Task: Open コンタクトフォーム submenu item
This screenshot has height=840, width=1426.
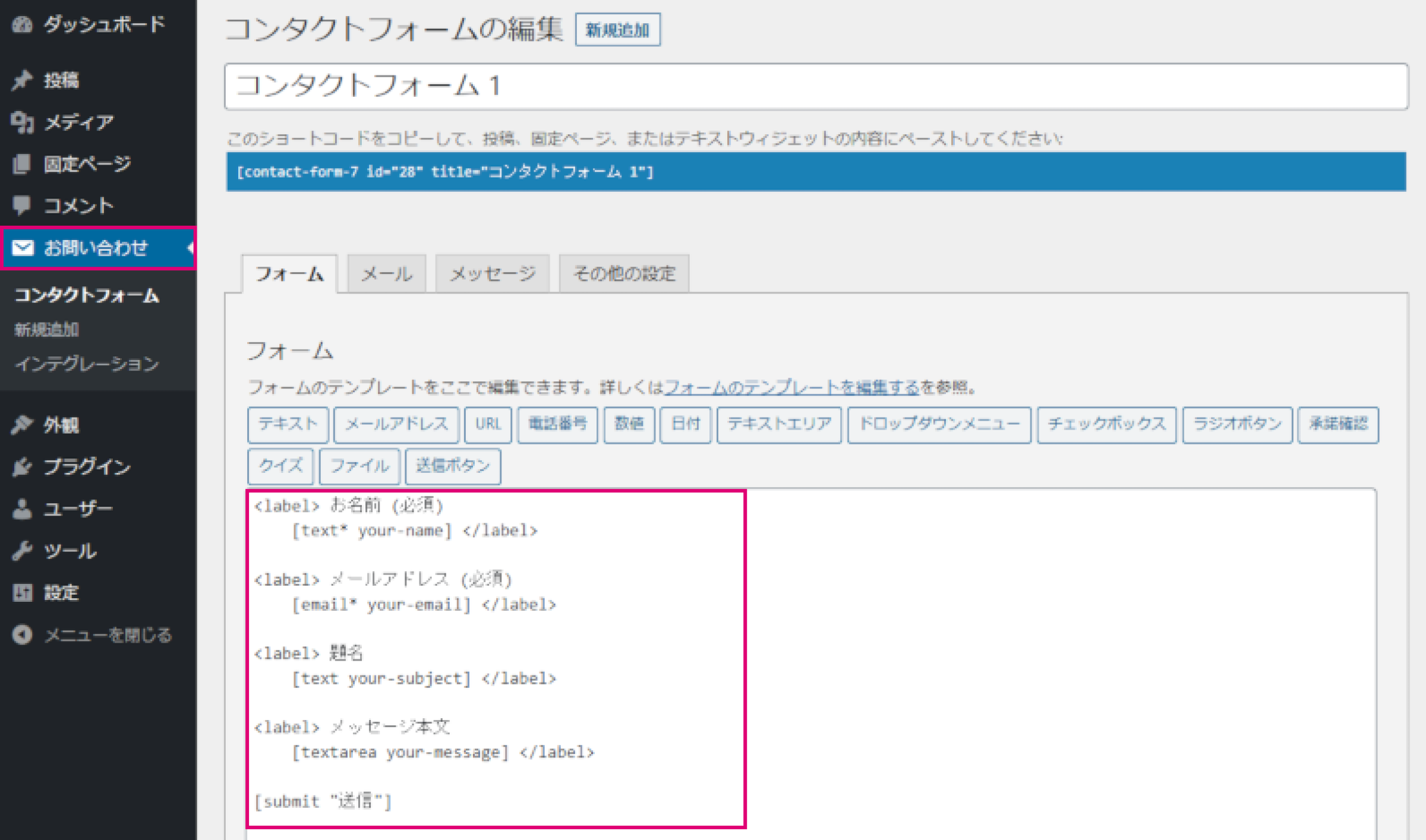Action: 87,295
